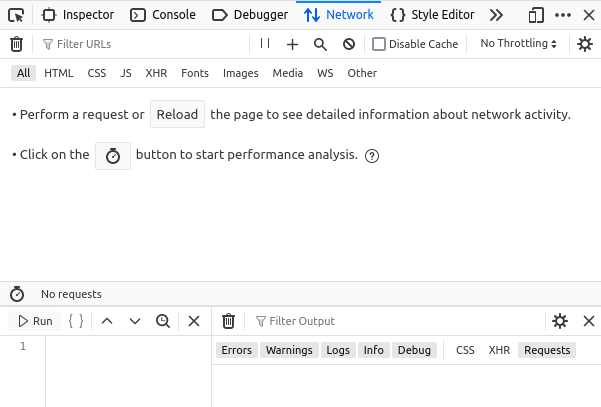601x407 pixels.
Task: Toggle the Errors console filter
Action: (237, 350)
